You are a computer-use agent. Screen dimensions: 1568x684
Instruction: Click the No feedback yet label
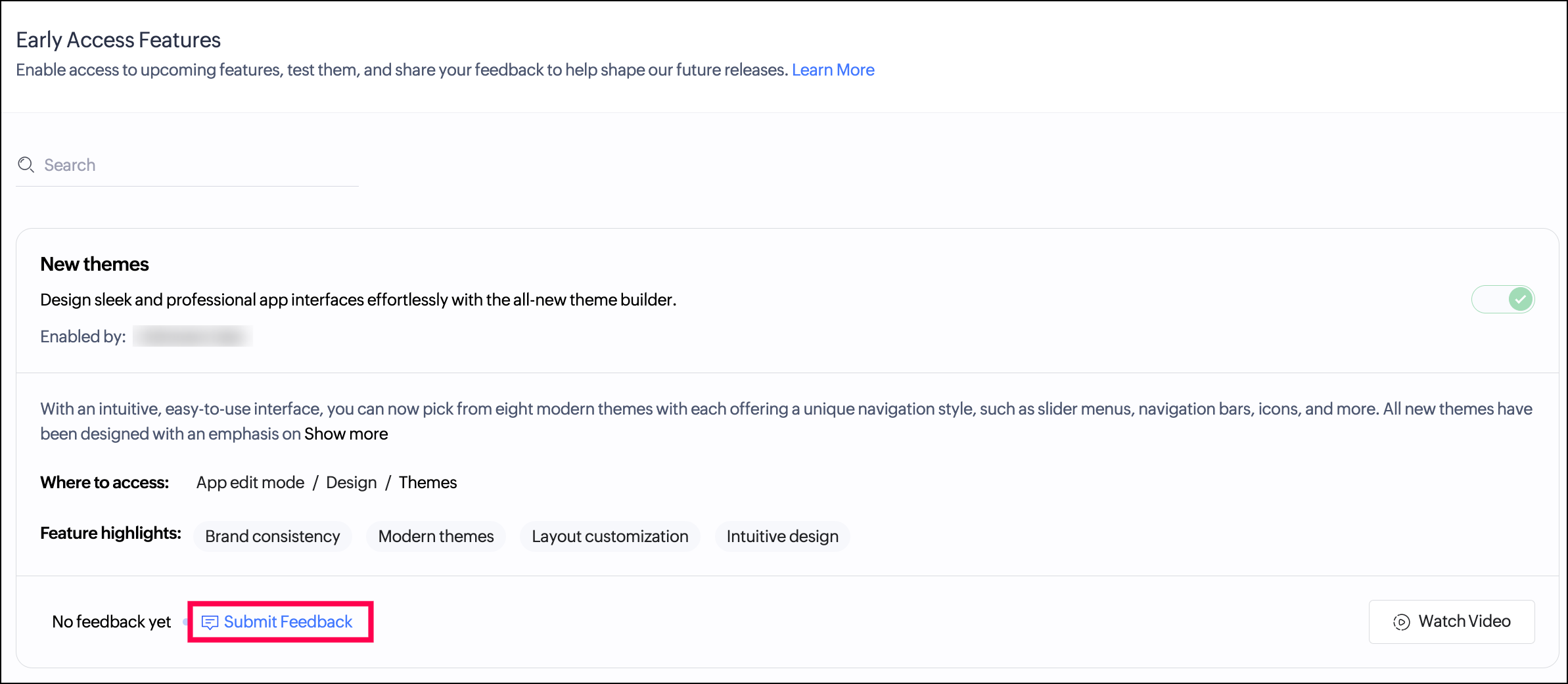[x=111, y=622]
